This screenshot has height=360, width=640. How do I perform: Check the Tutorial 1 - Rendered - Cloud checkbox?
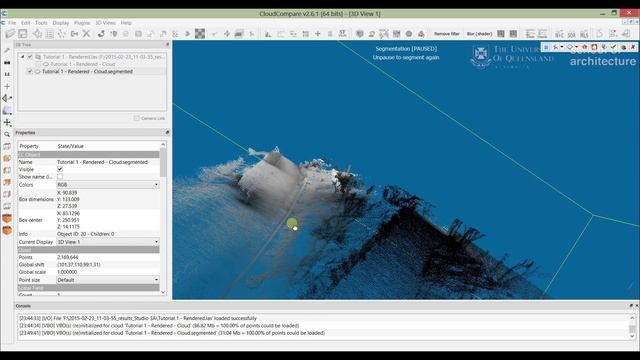(x=38, y=64)
